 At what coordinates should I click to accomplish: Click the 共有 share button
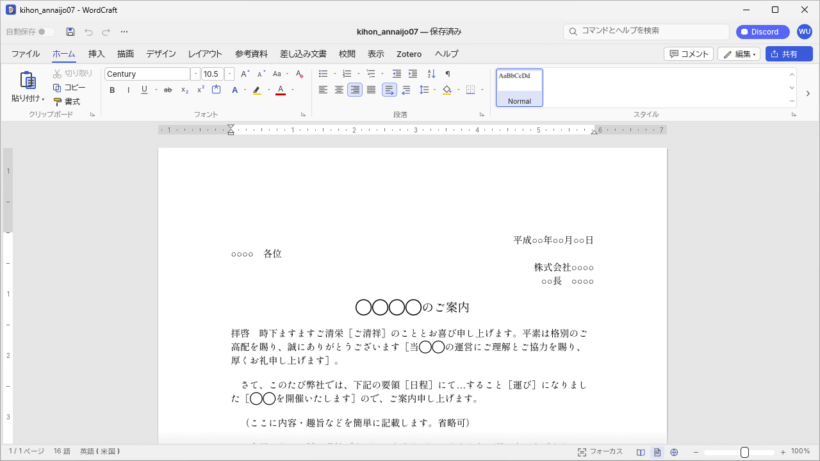(789, 54)
